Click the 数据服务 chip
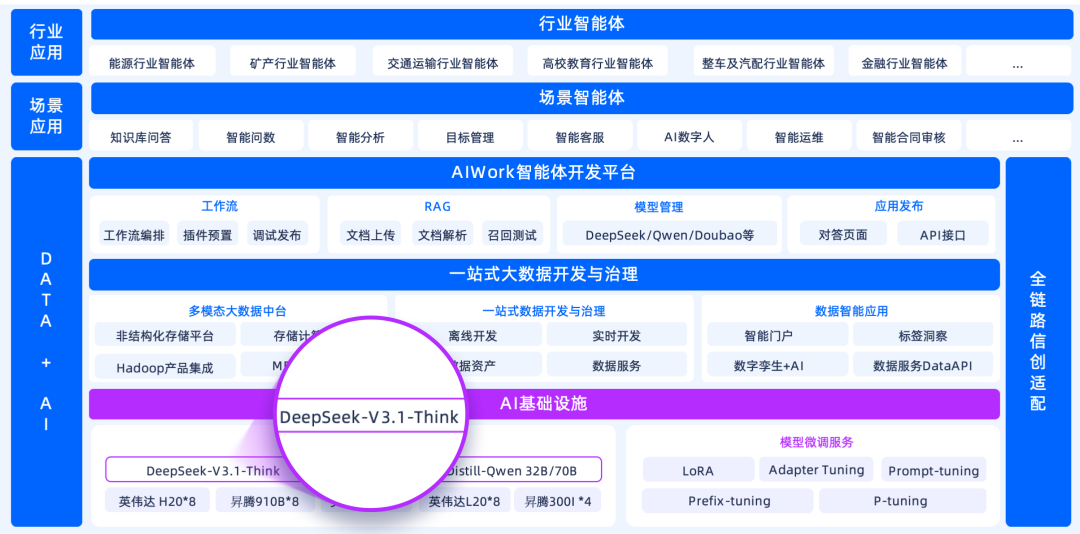 tap(616, 365)
